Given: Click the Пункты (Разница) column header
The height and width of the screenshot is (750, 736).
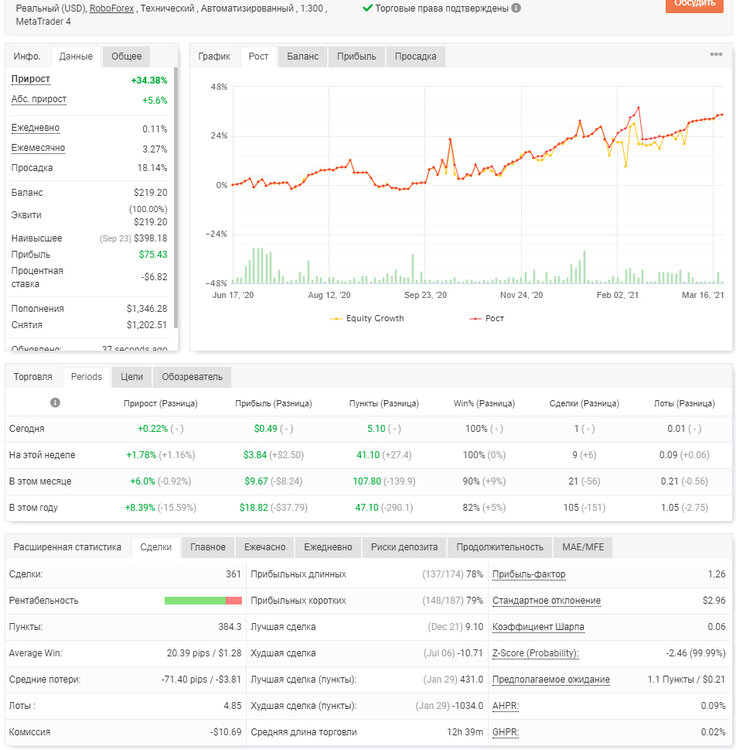Looking at the screenshot, I should point(384,404).
